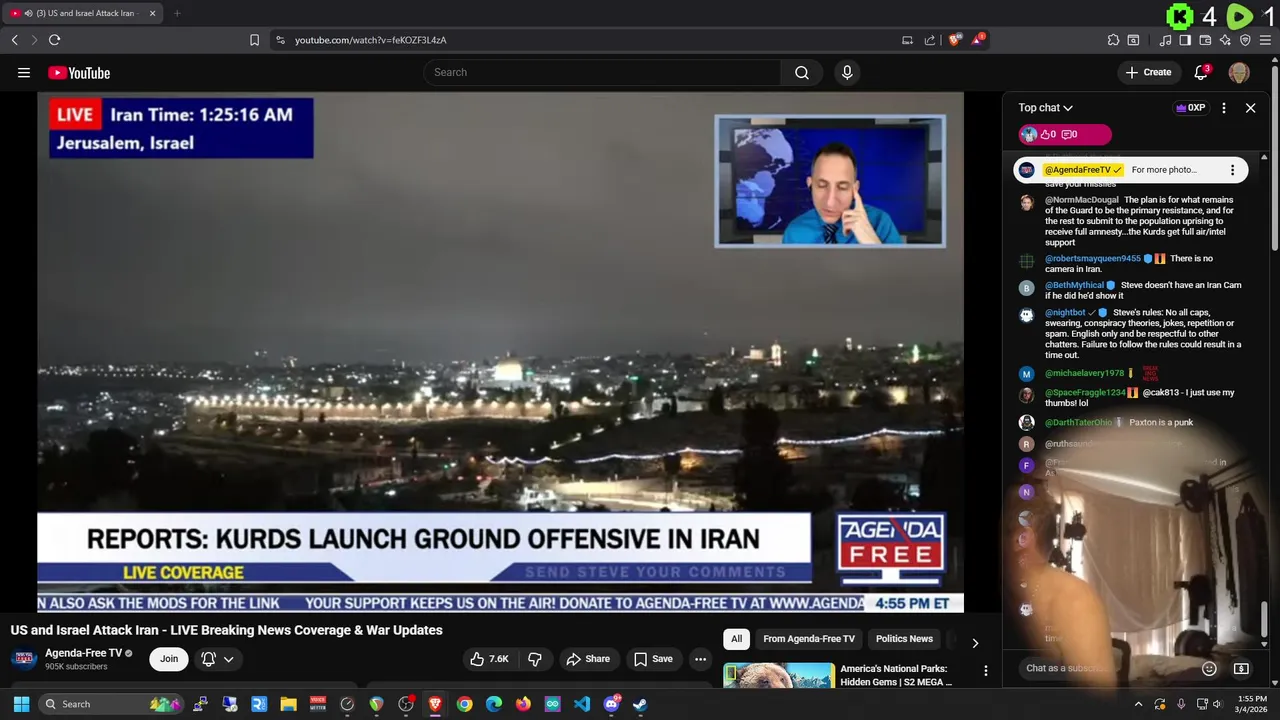Open Brave Rewards triangle icon
Viewport: 1280px width, 720px height.
(979, 40)
